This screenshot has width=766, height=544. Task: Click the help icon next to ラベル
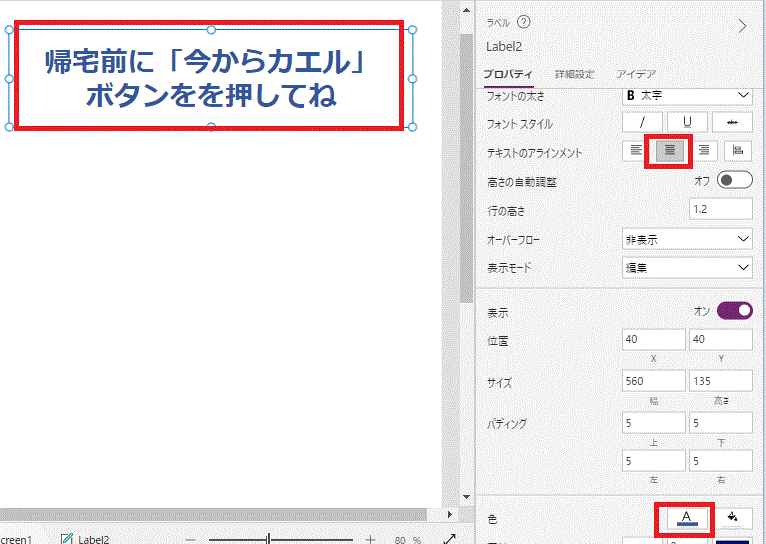tap(524, 23)
